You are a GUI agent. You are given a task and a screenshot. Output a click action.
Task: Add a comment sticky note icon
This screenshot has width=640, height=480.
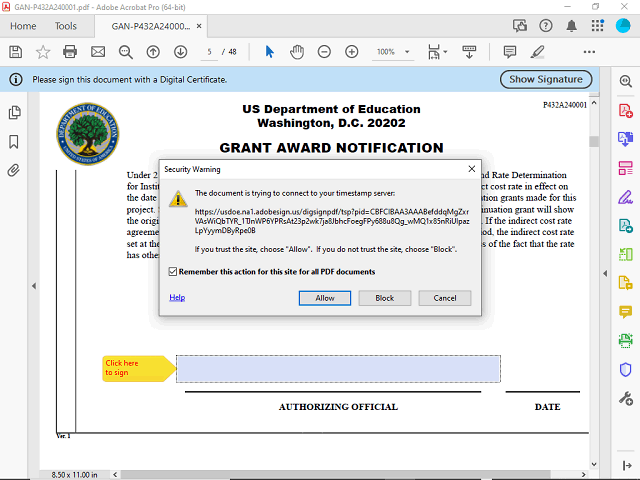click(510, 52)
